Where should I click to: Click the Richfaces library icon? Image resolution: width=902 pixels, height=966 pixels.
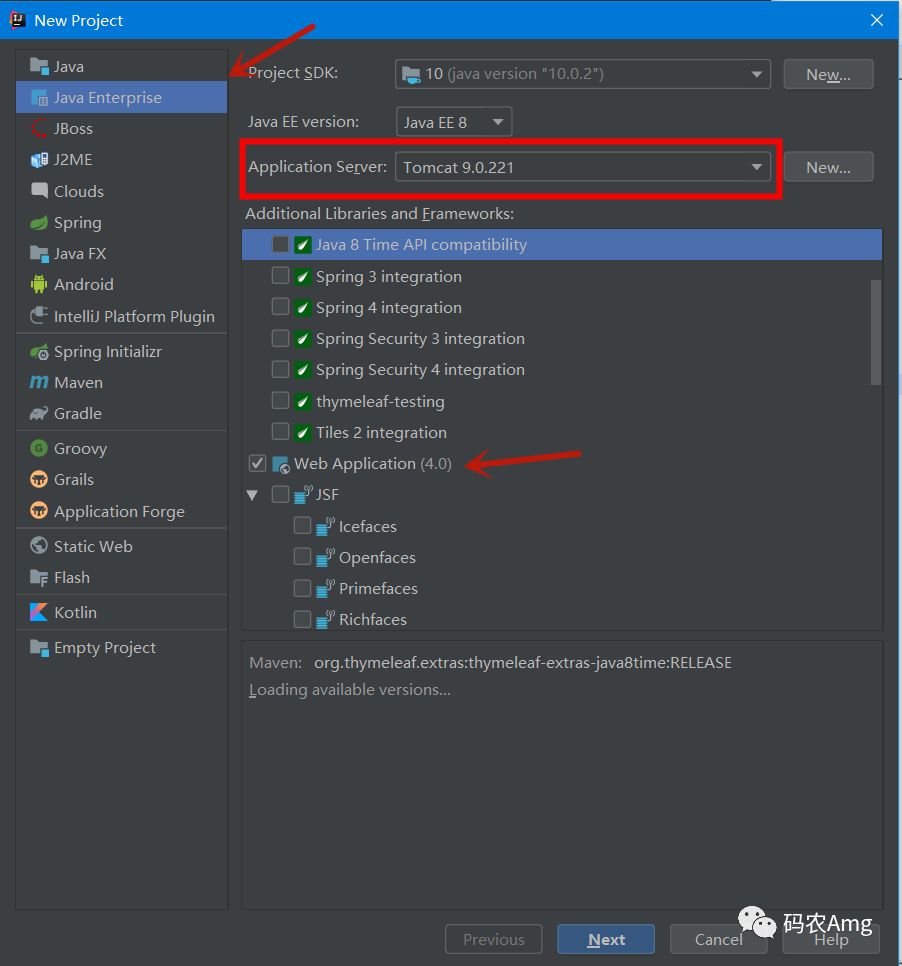pyautogui.click(x=325, y=619)
